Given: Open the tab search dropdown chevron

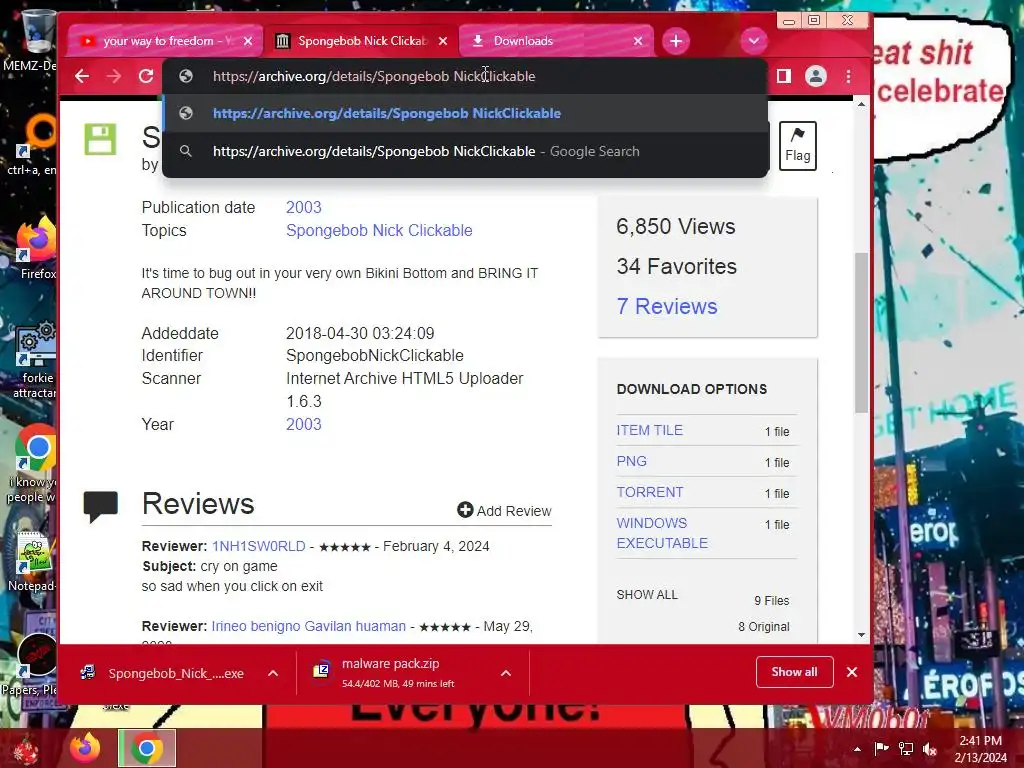Looking at the screenshot, I should [x=754, y=41].
